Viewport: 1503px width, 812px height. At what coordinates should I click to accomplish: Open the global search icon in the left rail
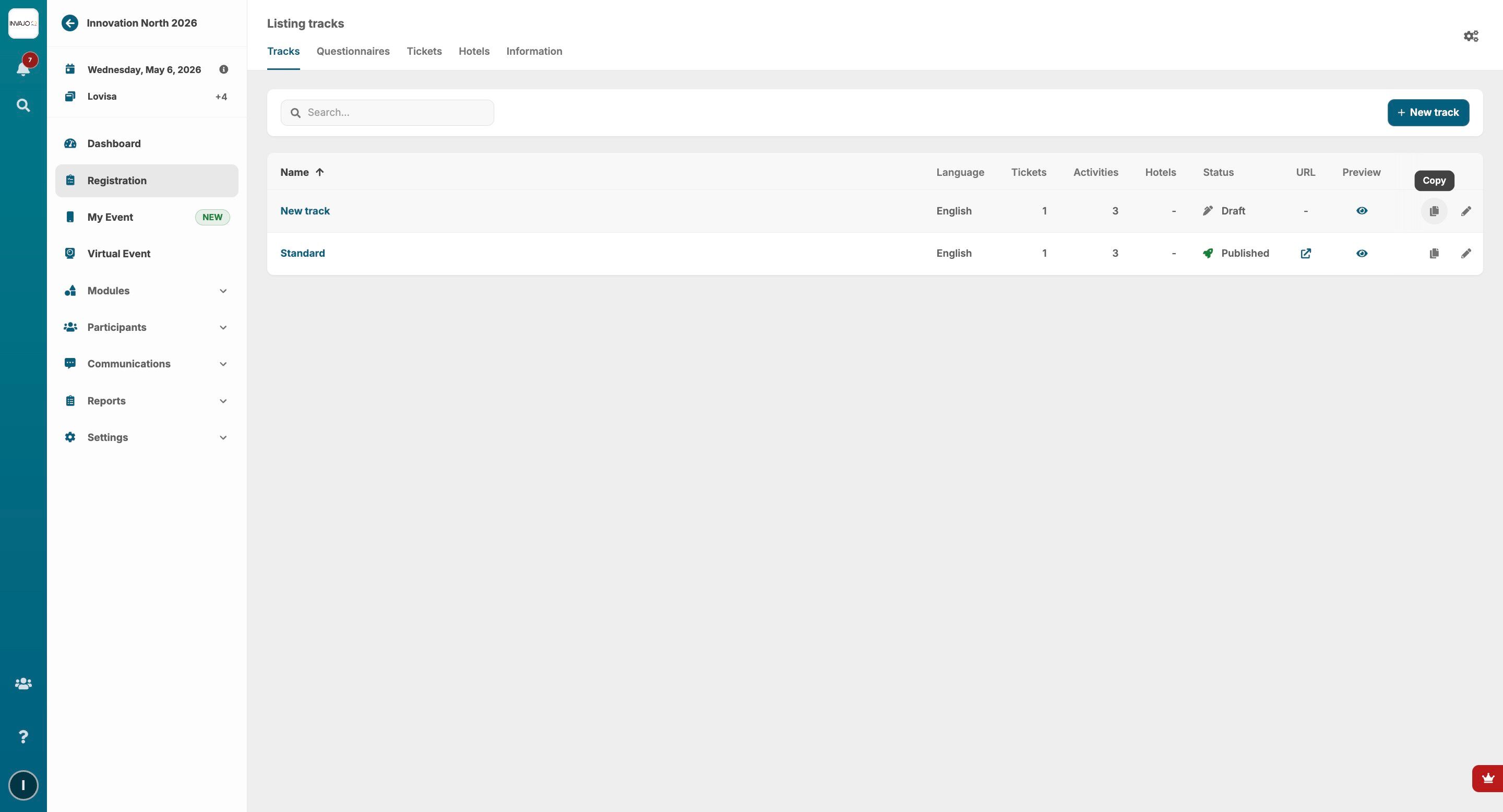coord(23,105)
